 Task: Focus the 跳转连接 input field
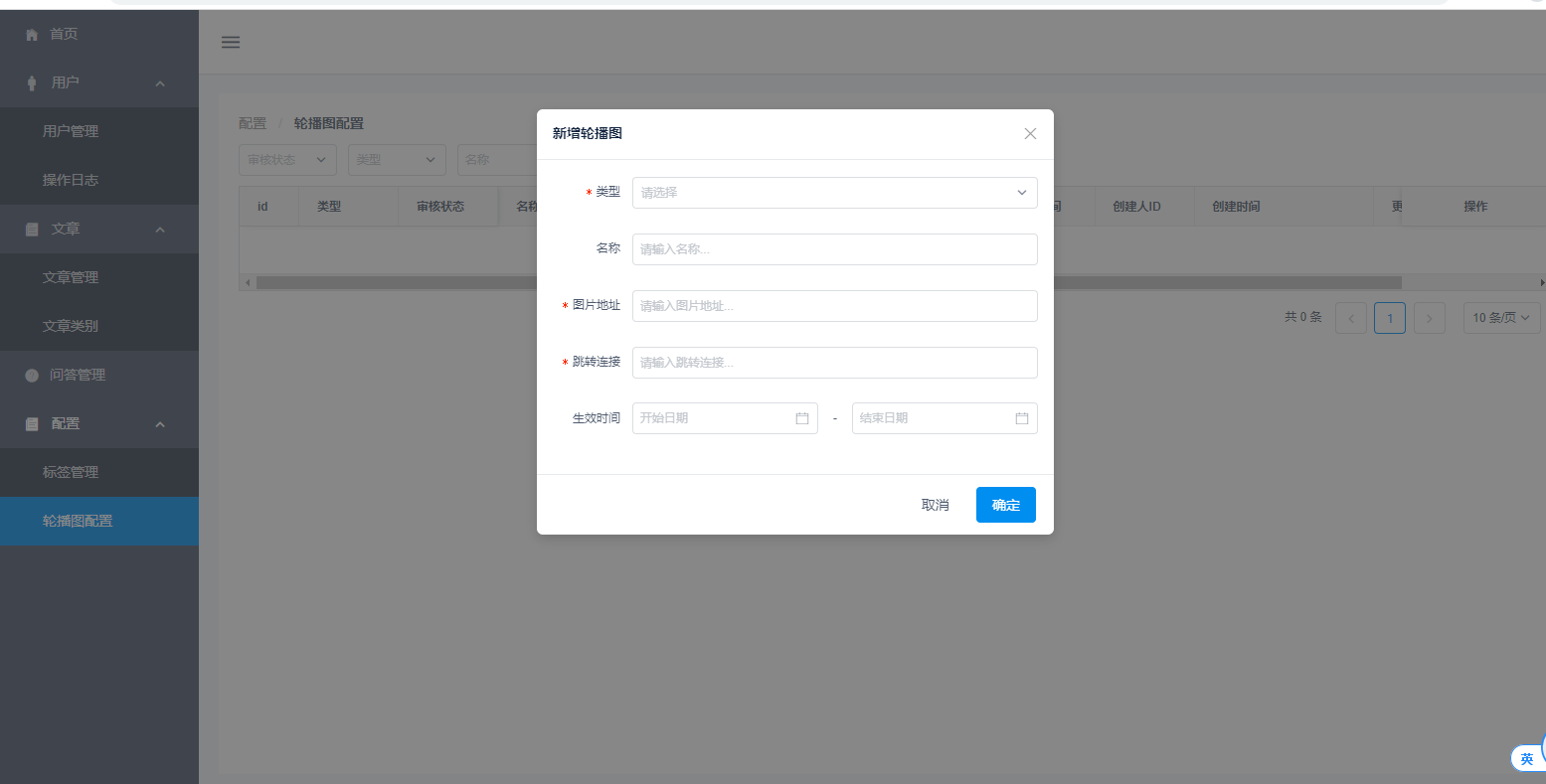[x=834, y=363]
